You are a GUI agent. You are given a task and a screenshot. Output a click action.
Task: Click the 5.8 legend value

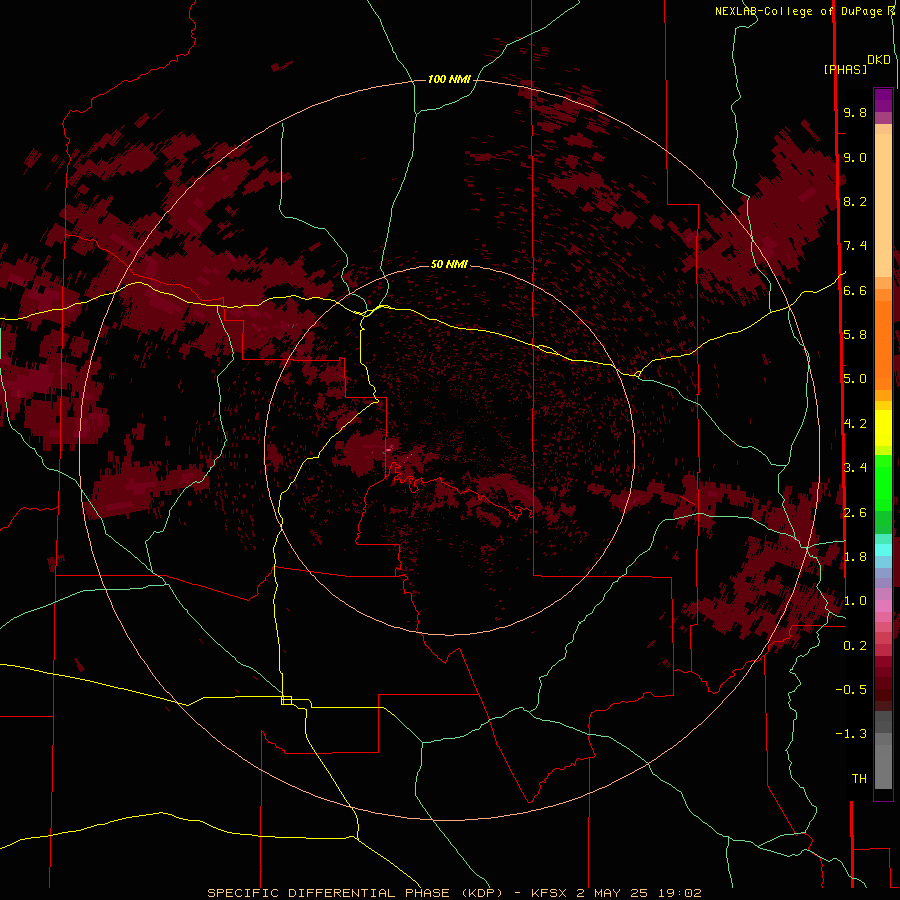855,335
